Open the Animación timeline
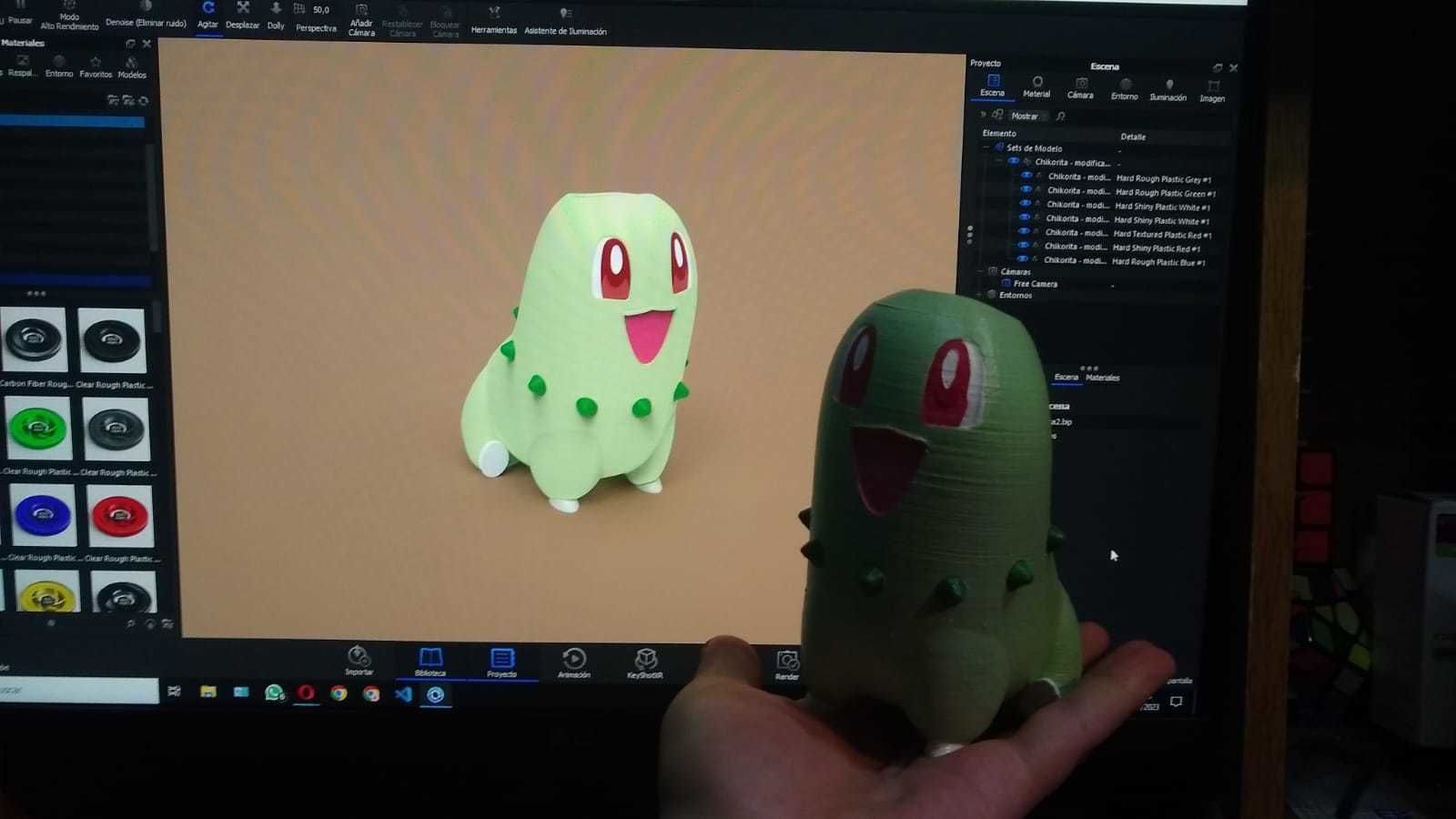The height and width of the screenshot is (819, 1456). 573,662
